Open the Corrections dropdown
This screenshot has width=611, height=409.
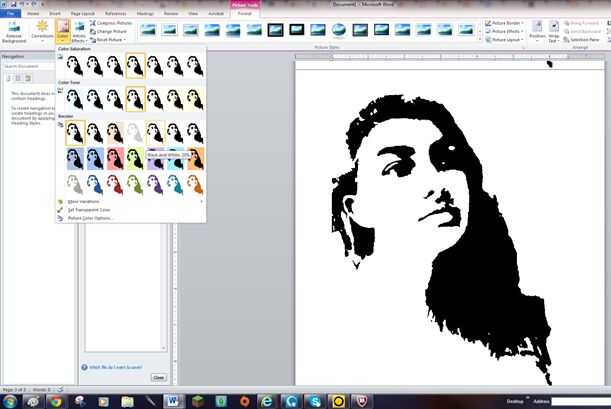tap(42, 29)
